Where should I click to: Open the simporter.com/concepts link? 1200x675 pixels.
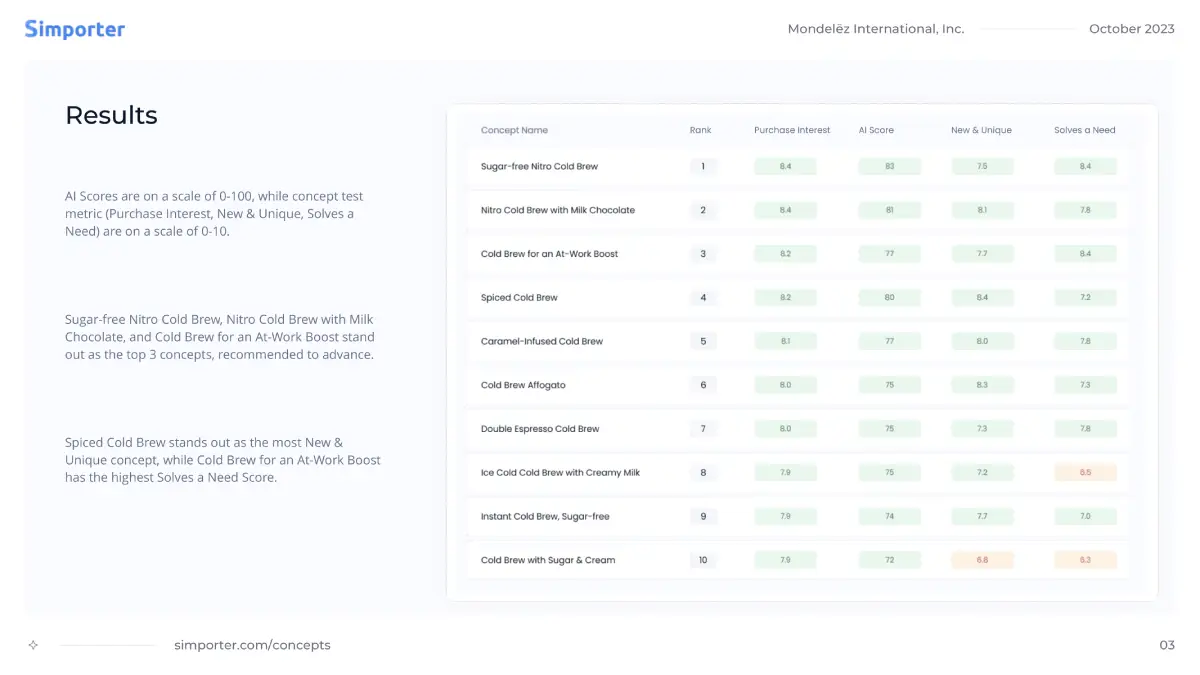point(252,645)
